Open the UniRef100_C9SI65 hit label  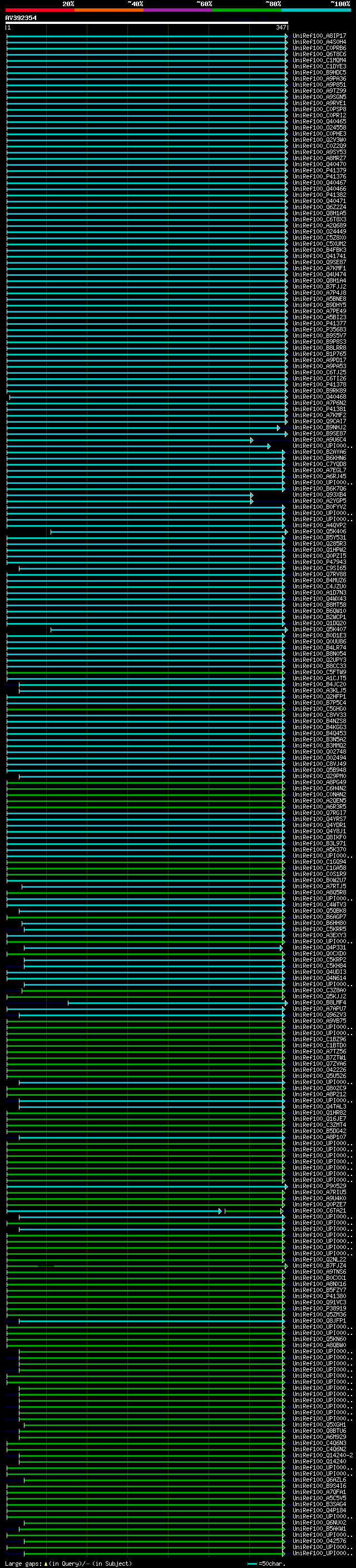(x=319, y=568)
